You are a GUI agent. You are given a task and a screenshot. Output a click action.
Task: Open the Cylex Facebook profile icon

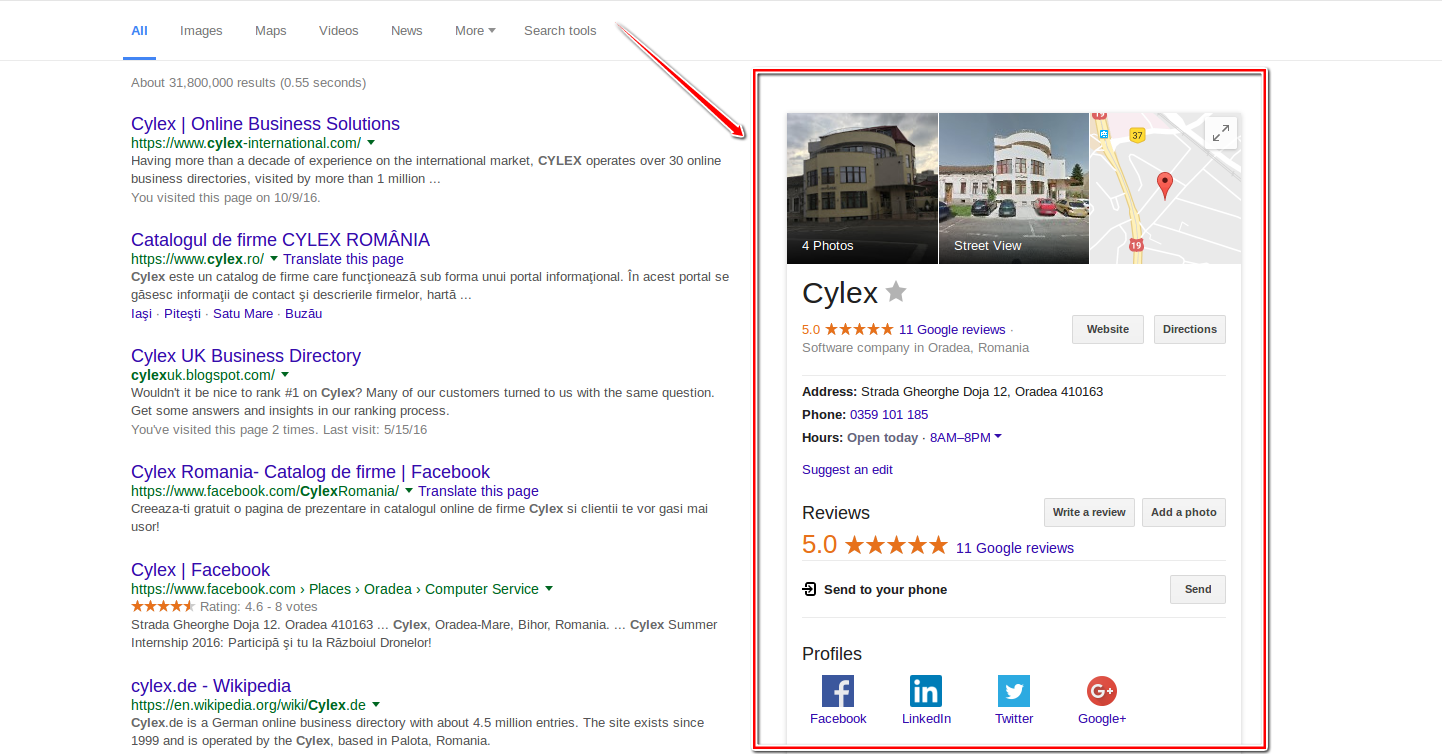pyautogui.click(x=838, y=691)
